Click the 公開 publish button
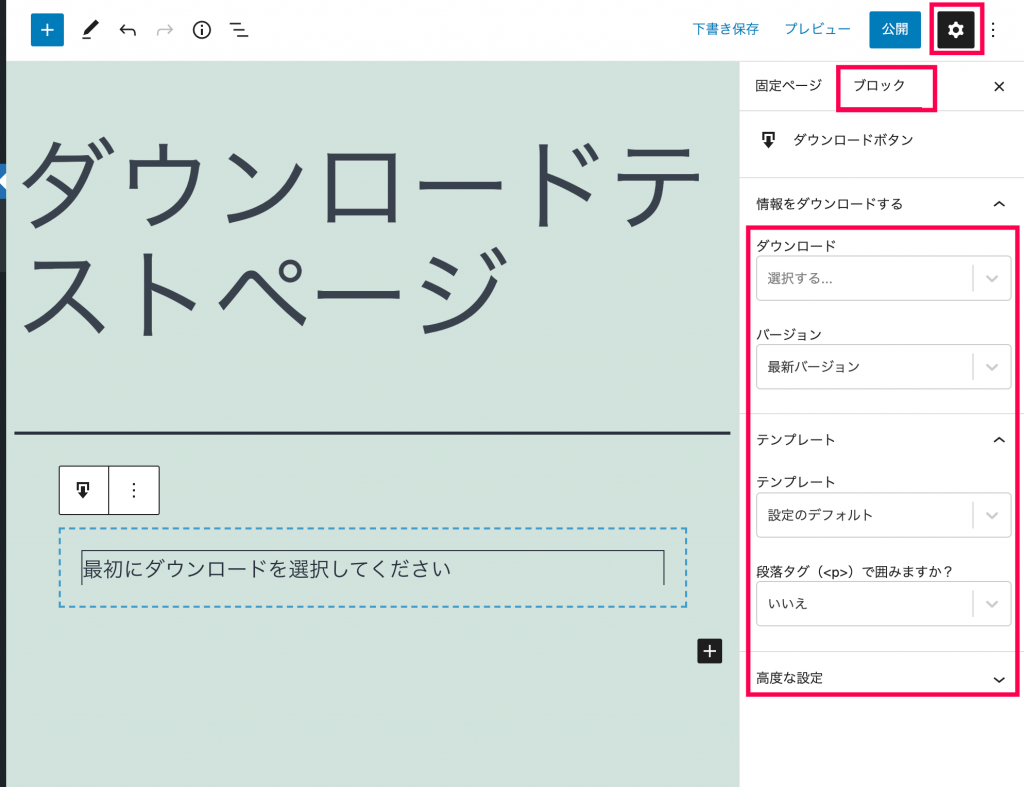Screen dimensions: 1024x787 point(895,29)
